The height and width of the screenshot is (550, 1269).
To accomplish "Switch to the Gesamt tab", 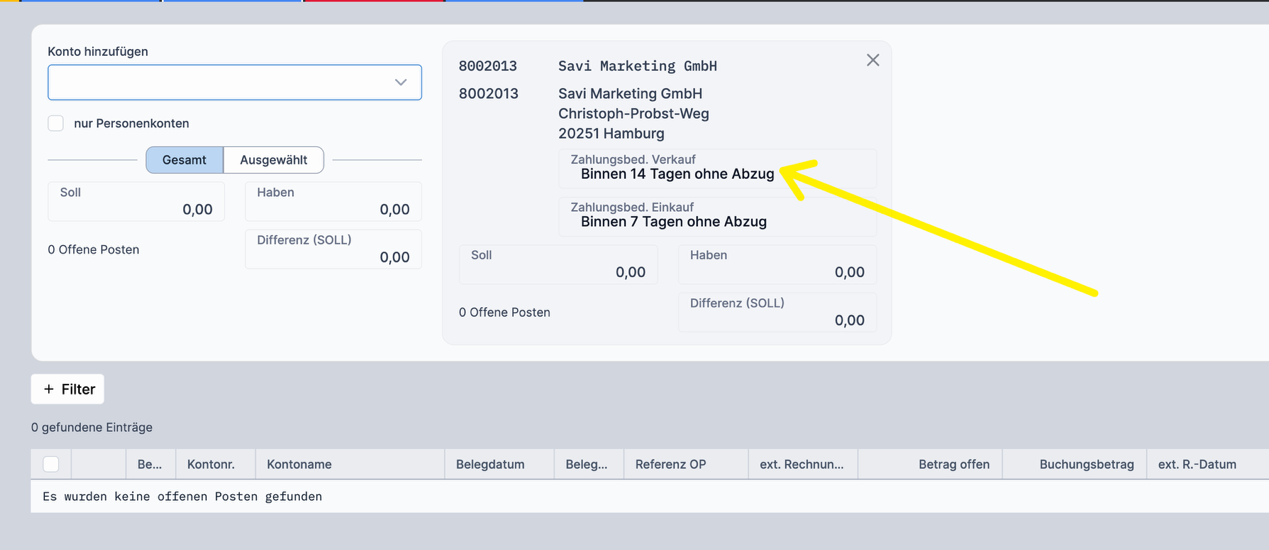I will click(x=184, y=160).
